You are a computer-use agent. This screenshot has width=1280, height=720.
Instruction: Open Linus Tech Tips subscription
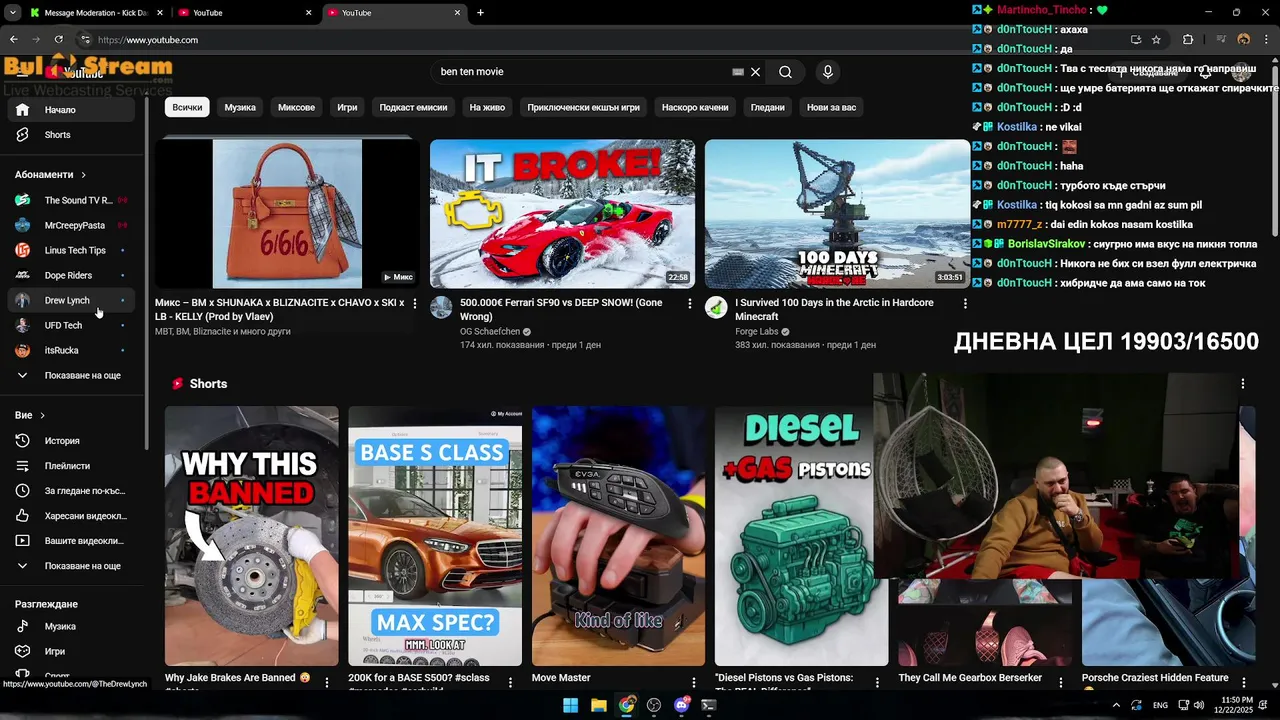click(x=71, y=251)
